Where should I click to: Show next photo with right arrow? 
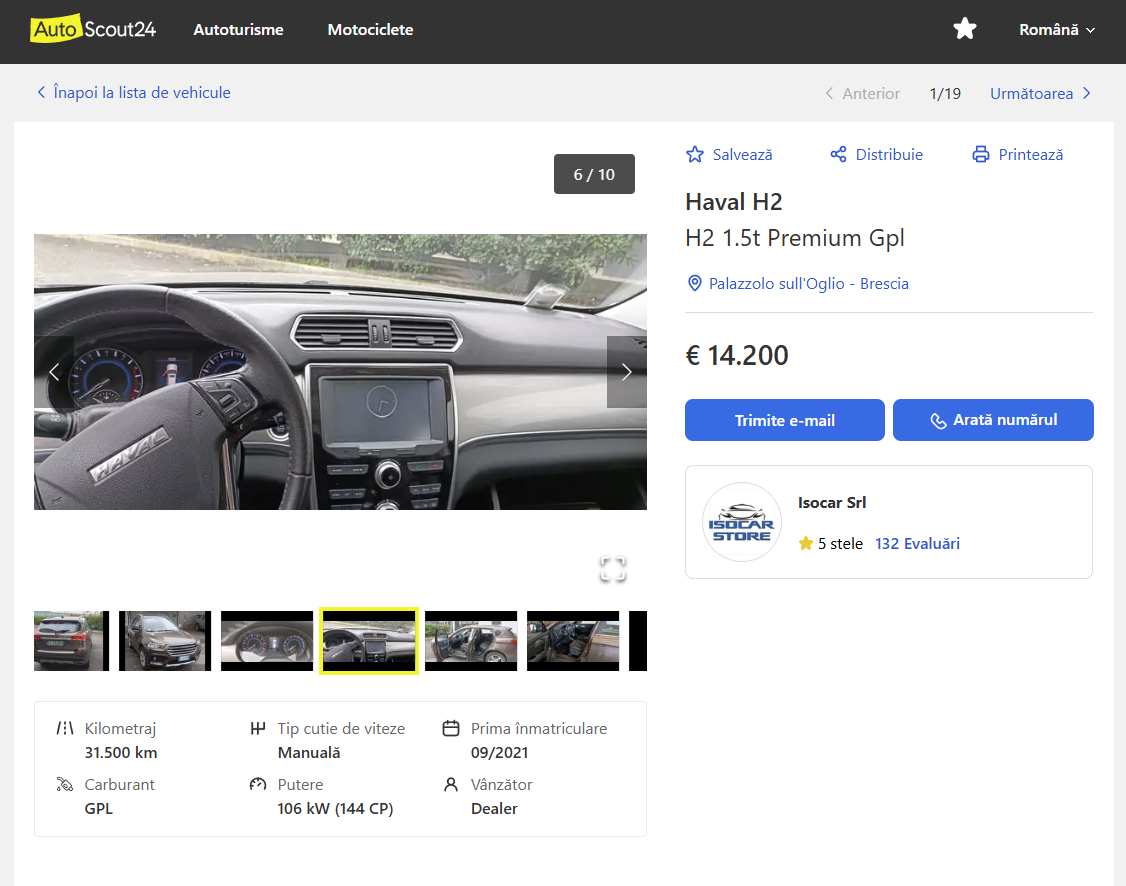point(626,372)
